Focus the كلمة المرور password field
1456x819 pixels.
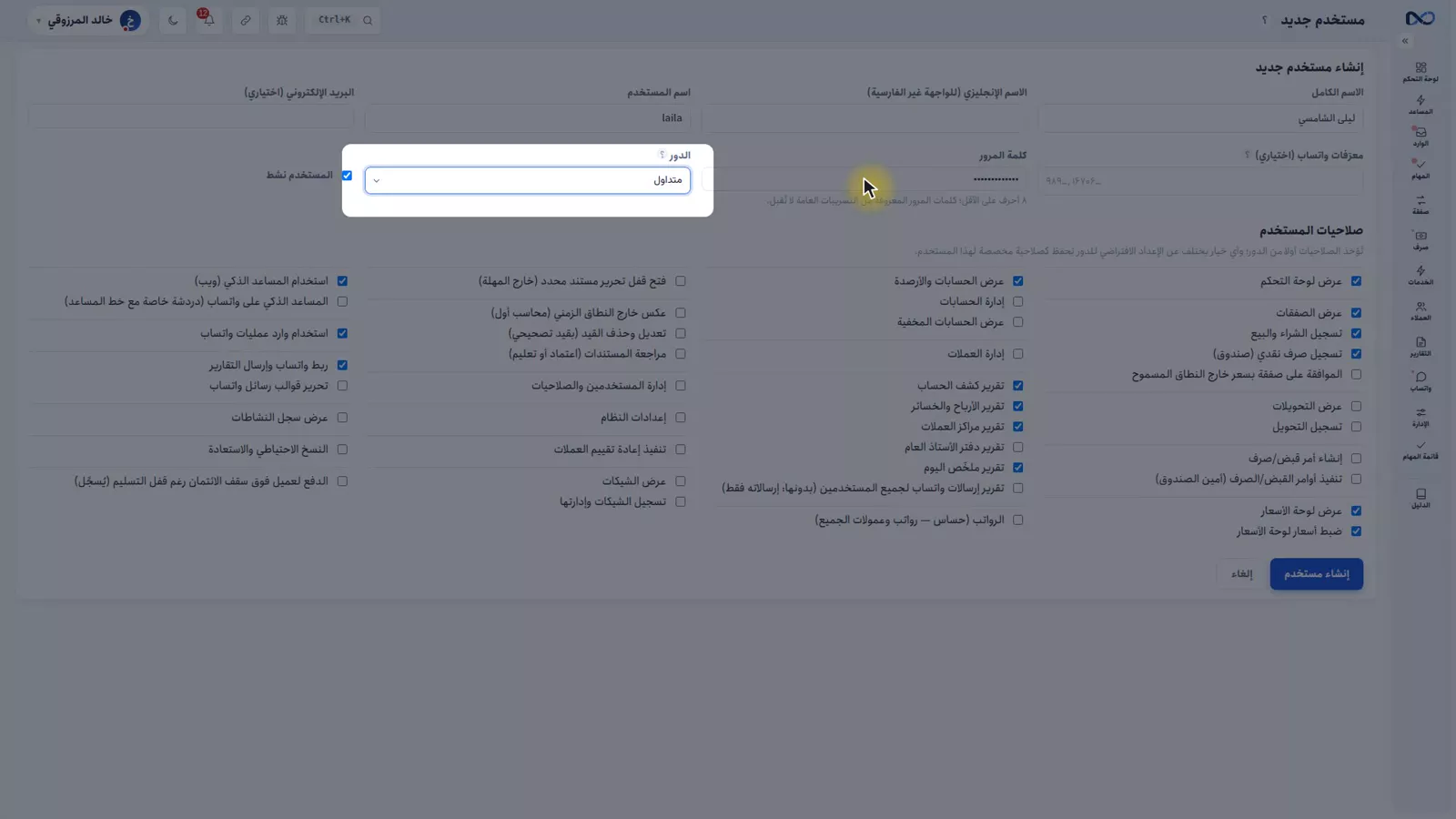click(x=864, y=180)
